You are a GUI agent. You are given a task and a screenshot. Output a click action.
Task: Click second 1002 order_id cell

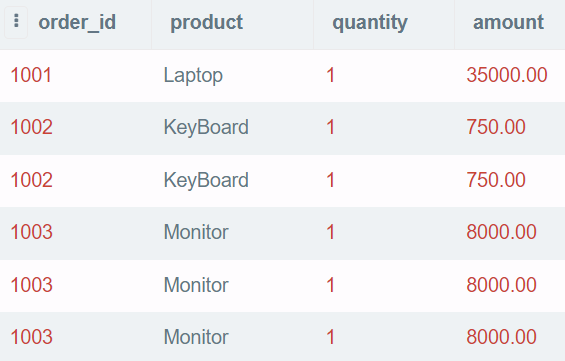click(31, 180)
